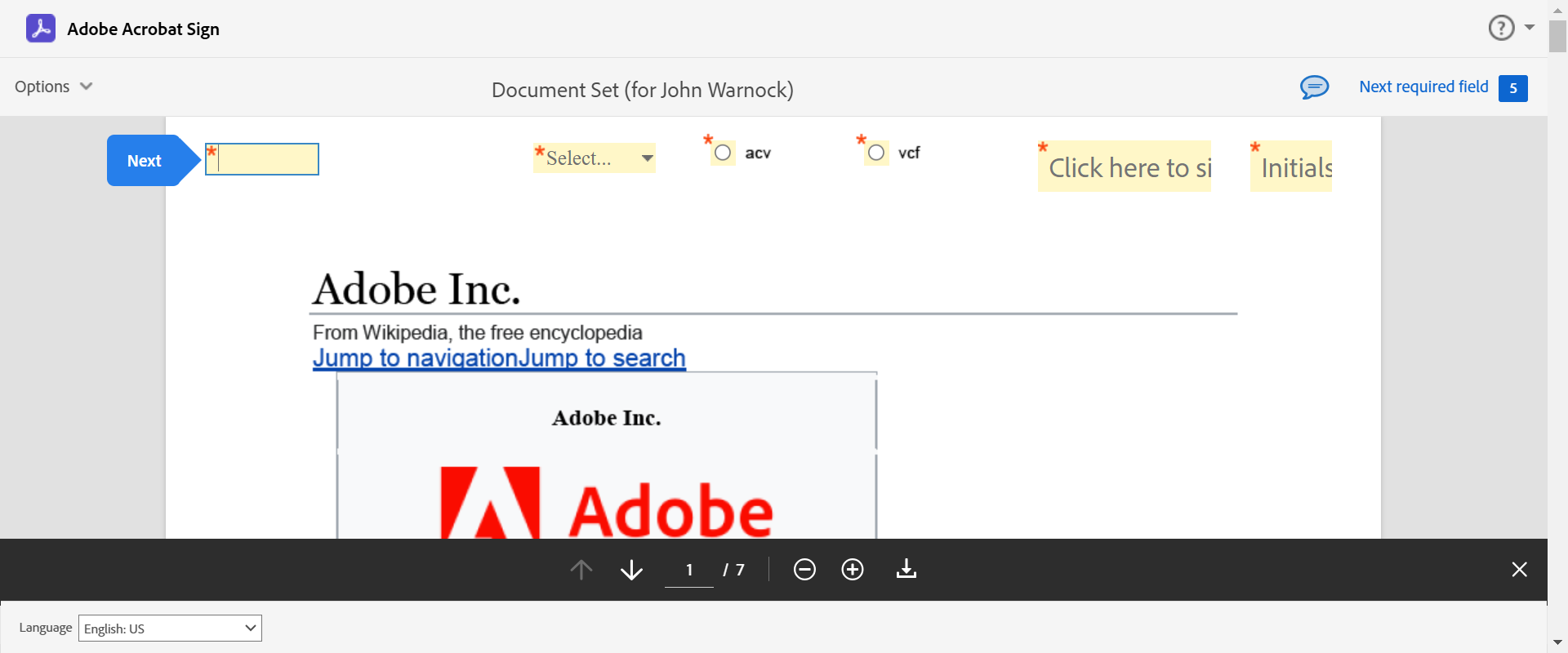1568x653 pixels.
Task: Download the document using the download icon
Action: pyautogui.click(x=906, y=569)
